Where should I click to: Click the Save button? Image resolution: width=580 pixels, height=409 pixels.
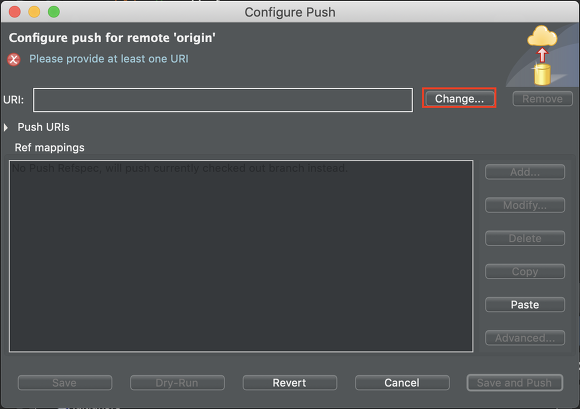65,383
